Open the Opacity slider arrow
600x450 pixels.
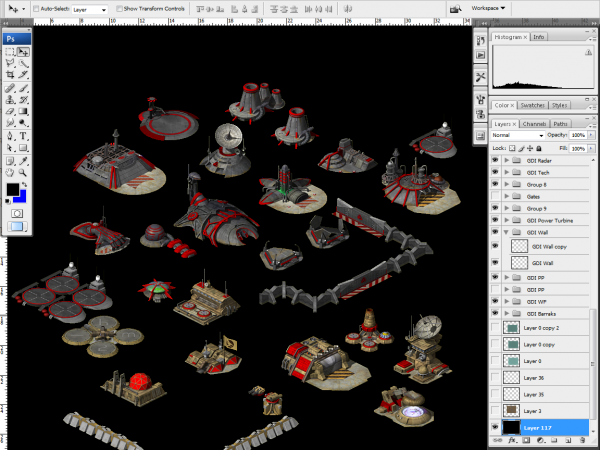point(592,135)
